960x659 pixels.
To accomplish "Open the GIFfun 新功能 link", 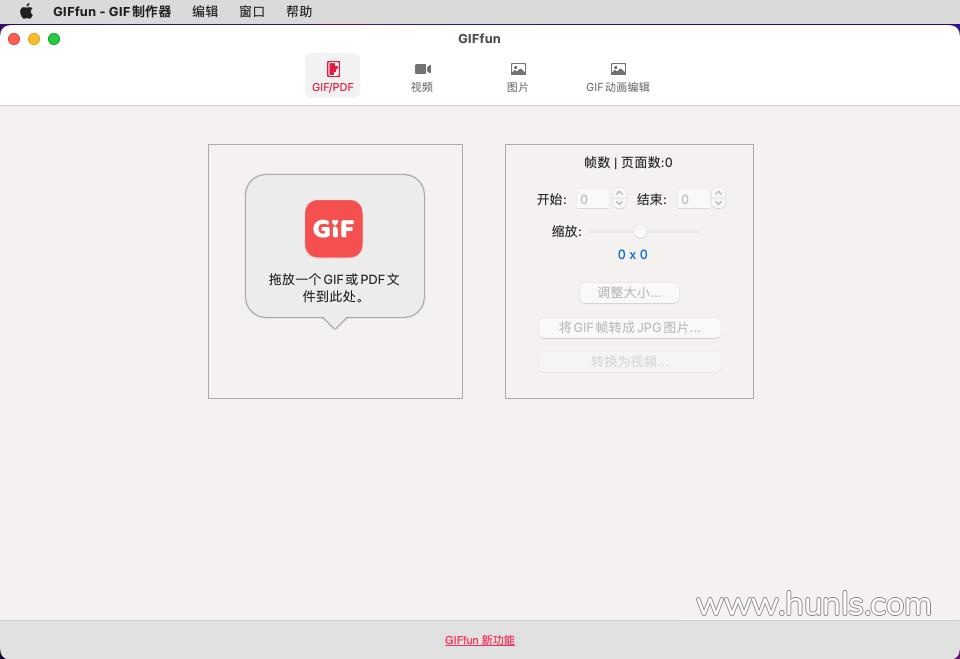I will [x=479, y=640].
